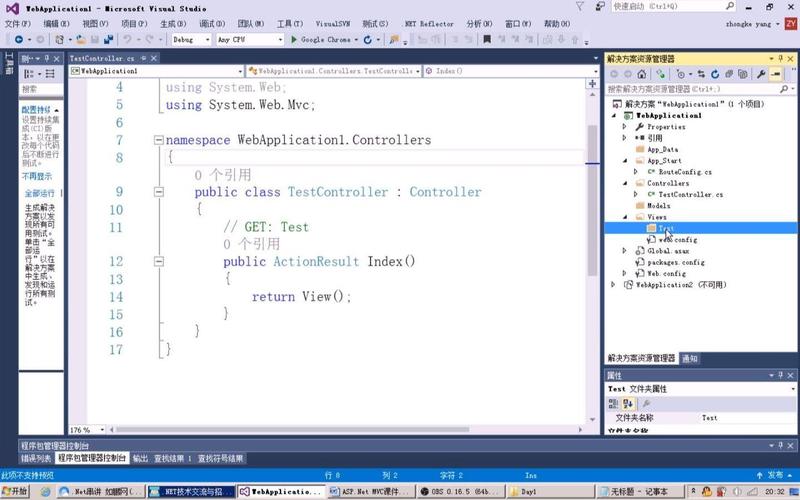Viewport: 800px width, 500px height.
Task: Click the 全部运行 link
Action: 39,193
